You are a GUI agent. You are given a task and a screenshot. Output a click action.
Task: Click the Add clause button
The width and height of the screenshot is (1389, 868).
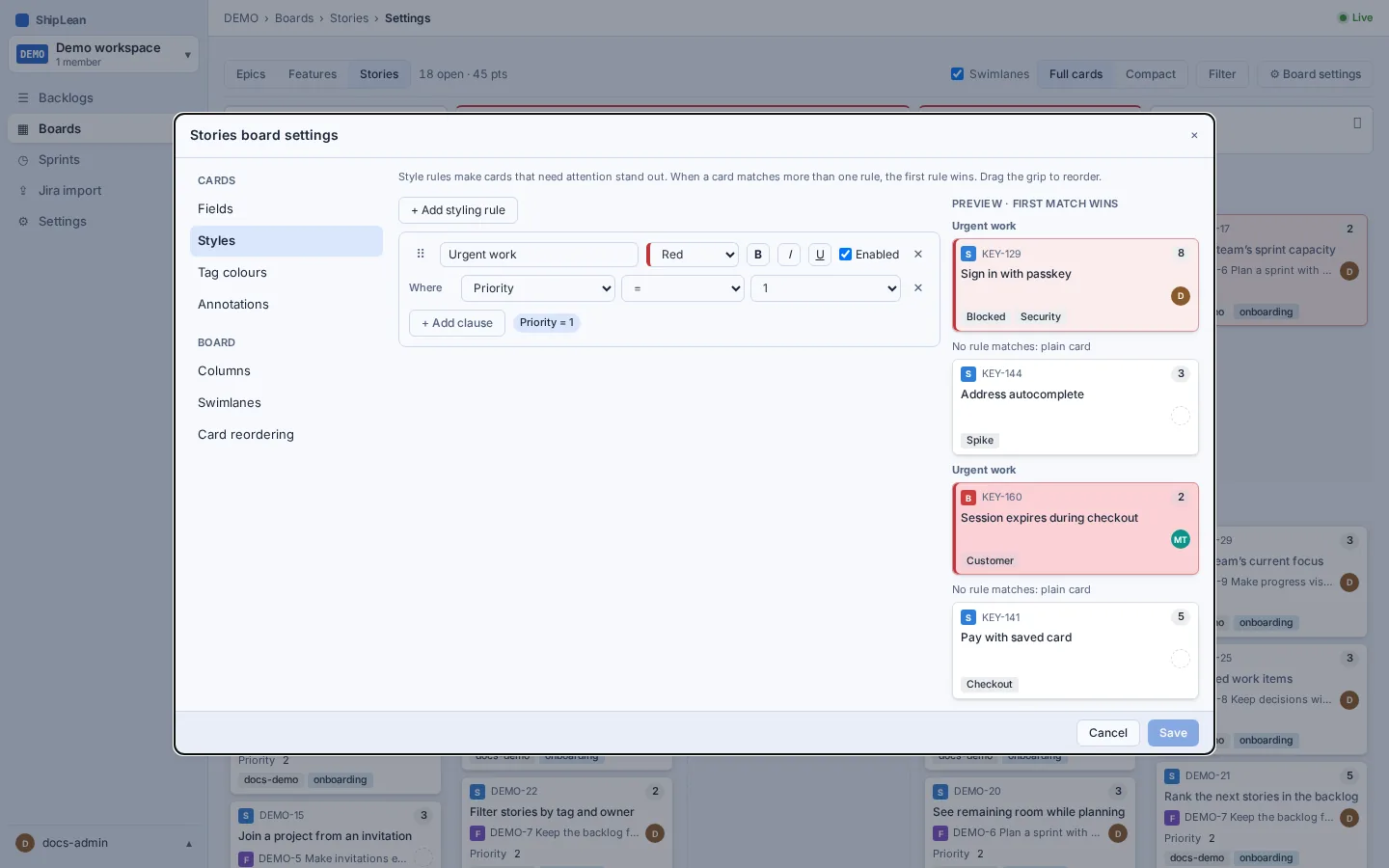457,323
